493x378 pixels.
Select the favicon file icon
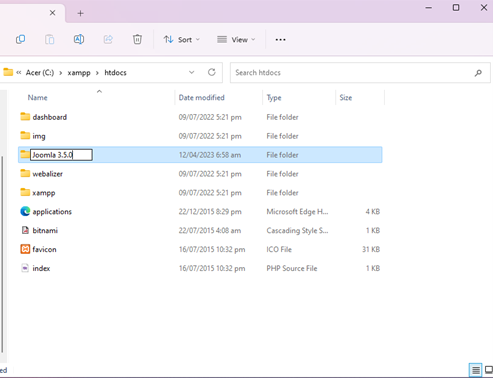click(25, 249)
